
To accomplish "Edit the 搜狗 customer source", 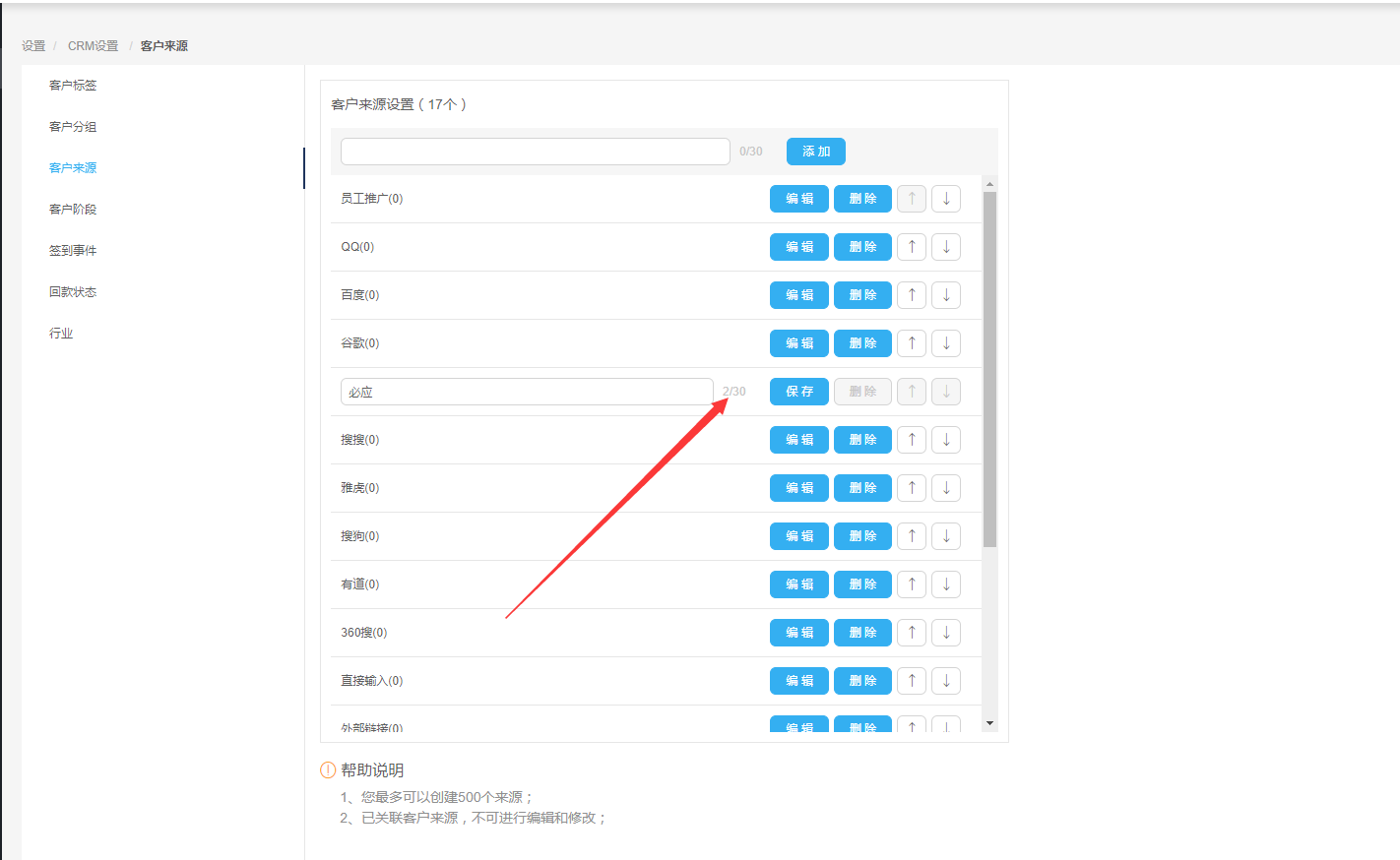I will [x=798, y=536].
